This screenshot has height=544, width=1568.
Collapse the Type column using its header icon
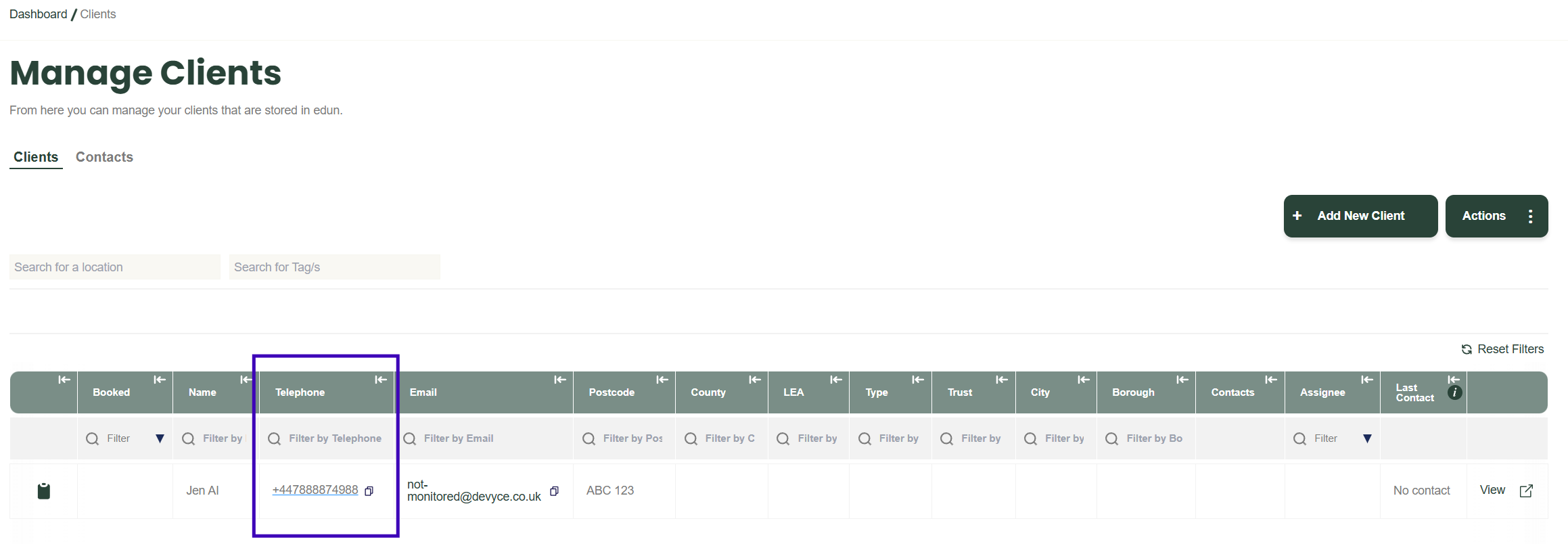pyautogui.click(x=918, y=380)
